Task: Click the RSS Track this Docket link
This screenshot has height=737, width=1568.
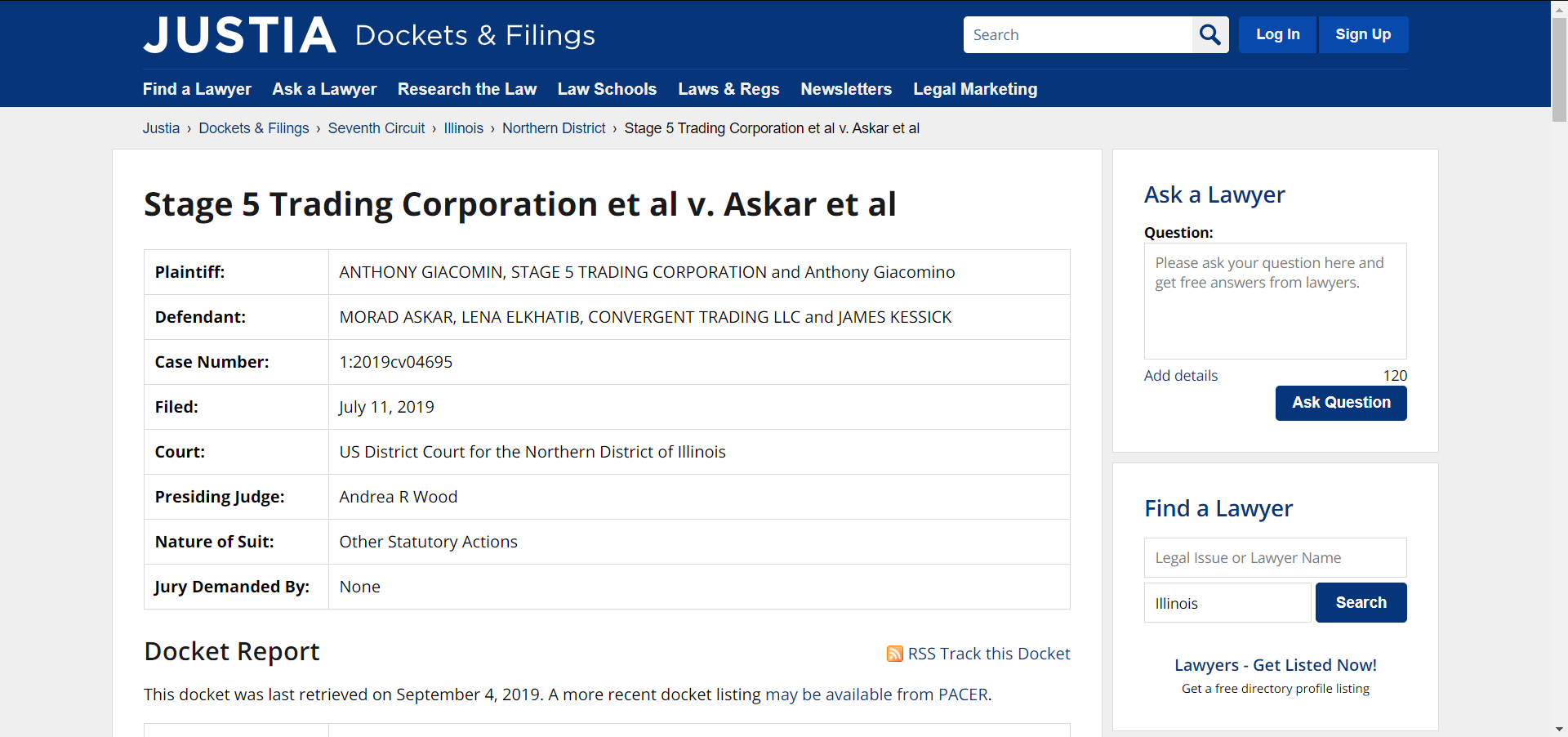Action: pos(989,654)
